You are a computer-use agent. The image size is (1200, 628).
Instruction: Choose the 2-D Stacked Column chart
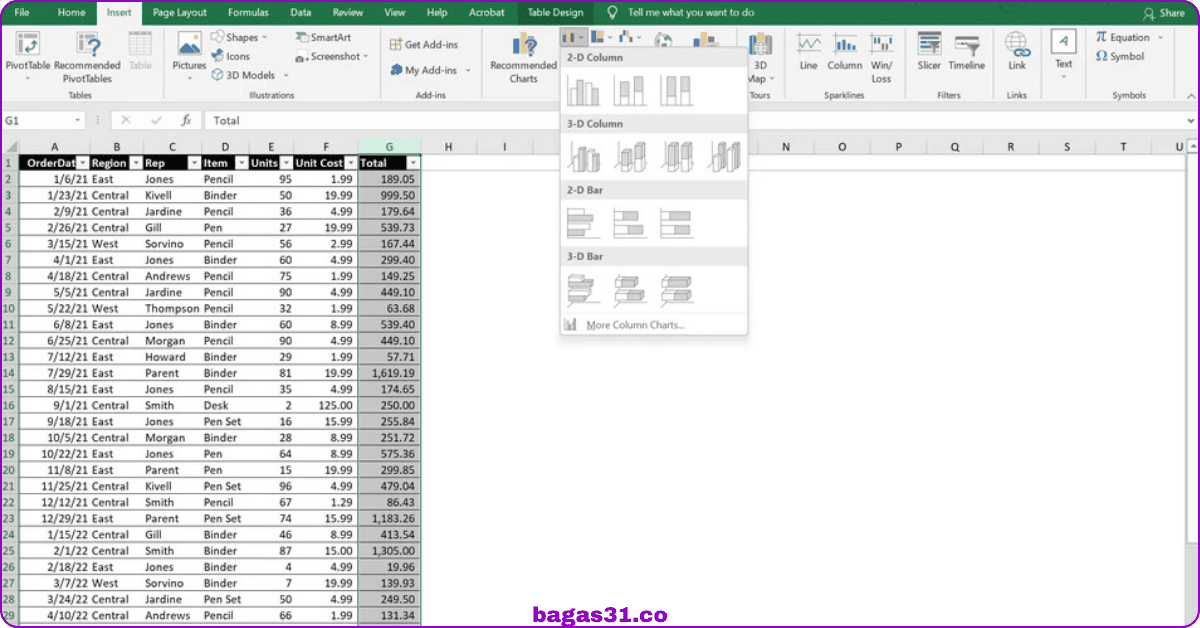[x=630, y=91]
